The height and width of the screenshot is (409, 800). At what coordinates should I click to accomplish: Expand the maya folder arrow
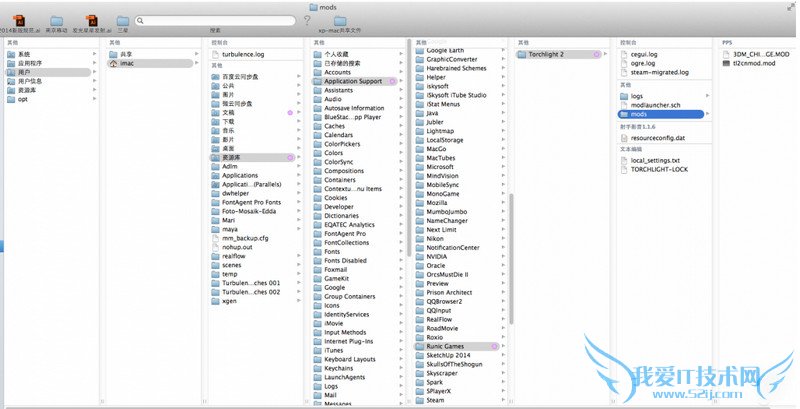pyautogui.click(x=298, y=229)
